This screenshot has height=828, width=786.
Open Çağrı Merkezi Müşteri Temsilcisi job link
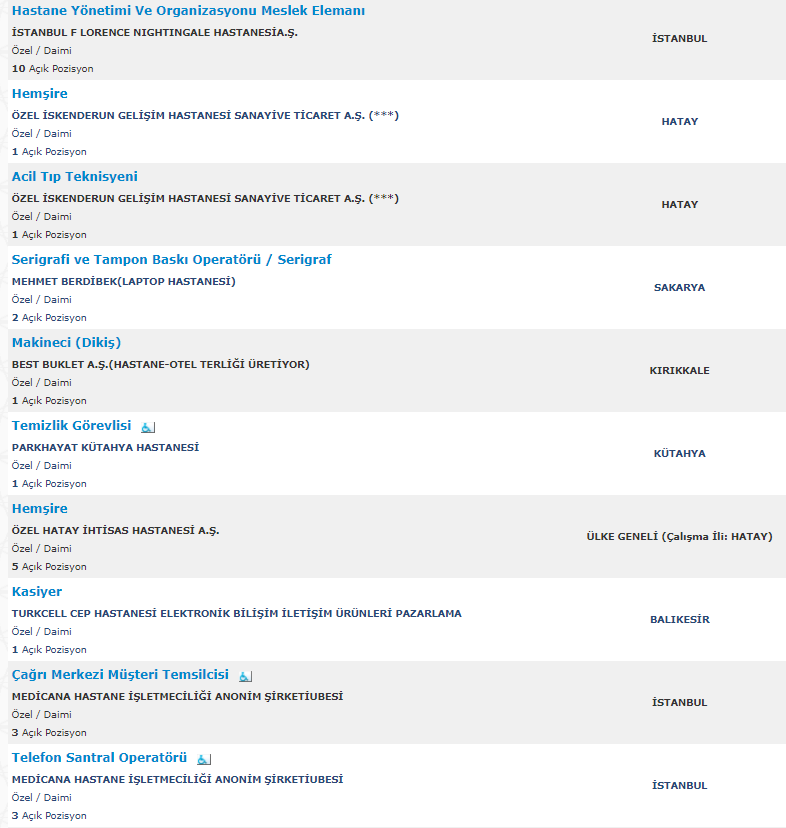[120, 675]
